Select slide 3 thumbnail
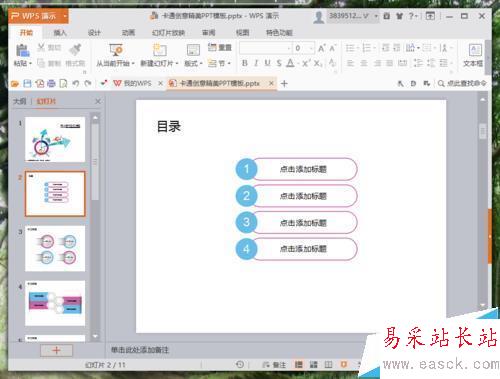 55,249
